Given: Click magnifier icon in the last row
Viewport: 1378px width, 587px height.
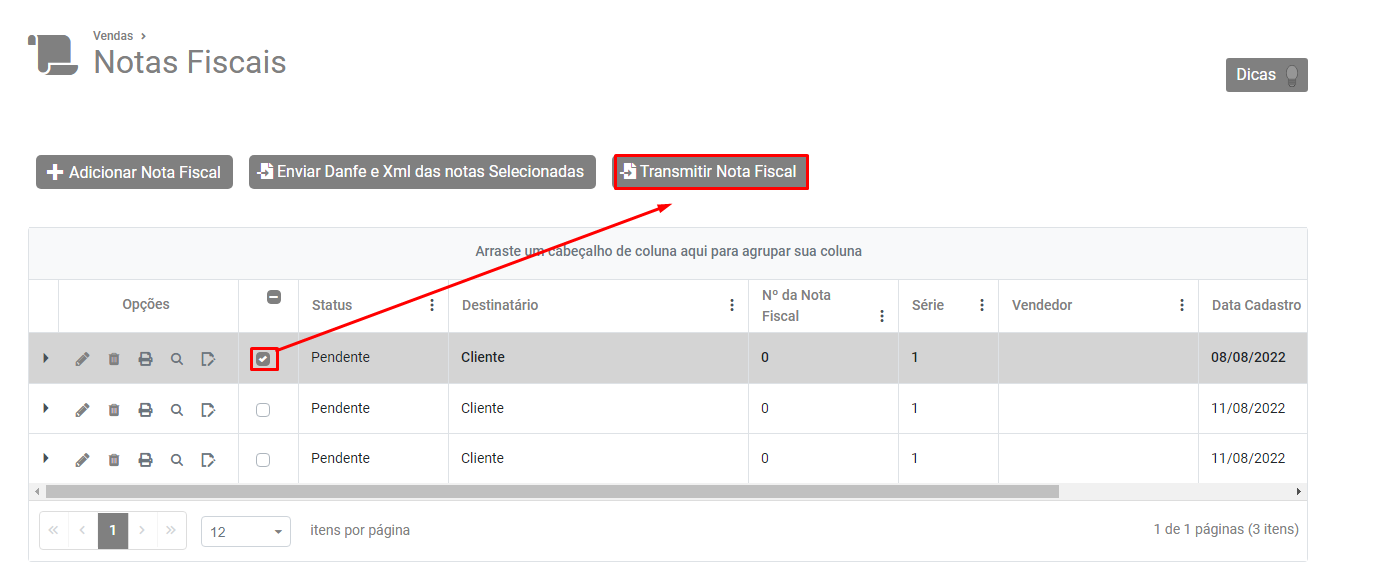Looking at the screenshot, I should [x=177, y=460].
